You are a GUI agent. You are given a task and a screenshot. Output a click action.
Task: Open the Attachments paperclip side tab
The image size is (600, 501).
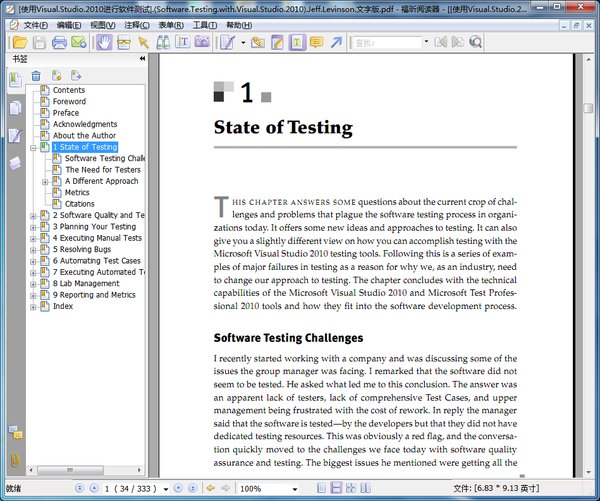[x=15, y=460]
